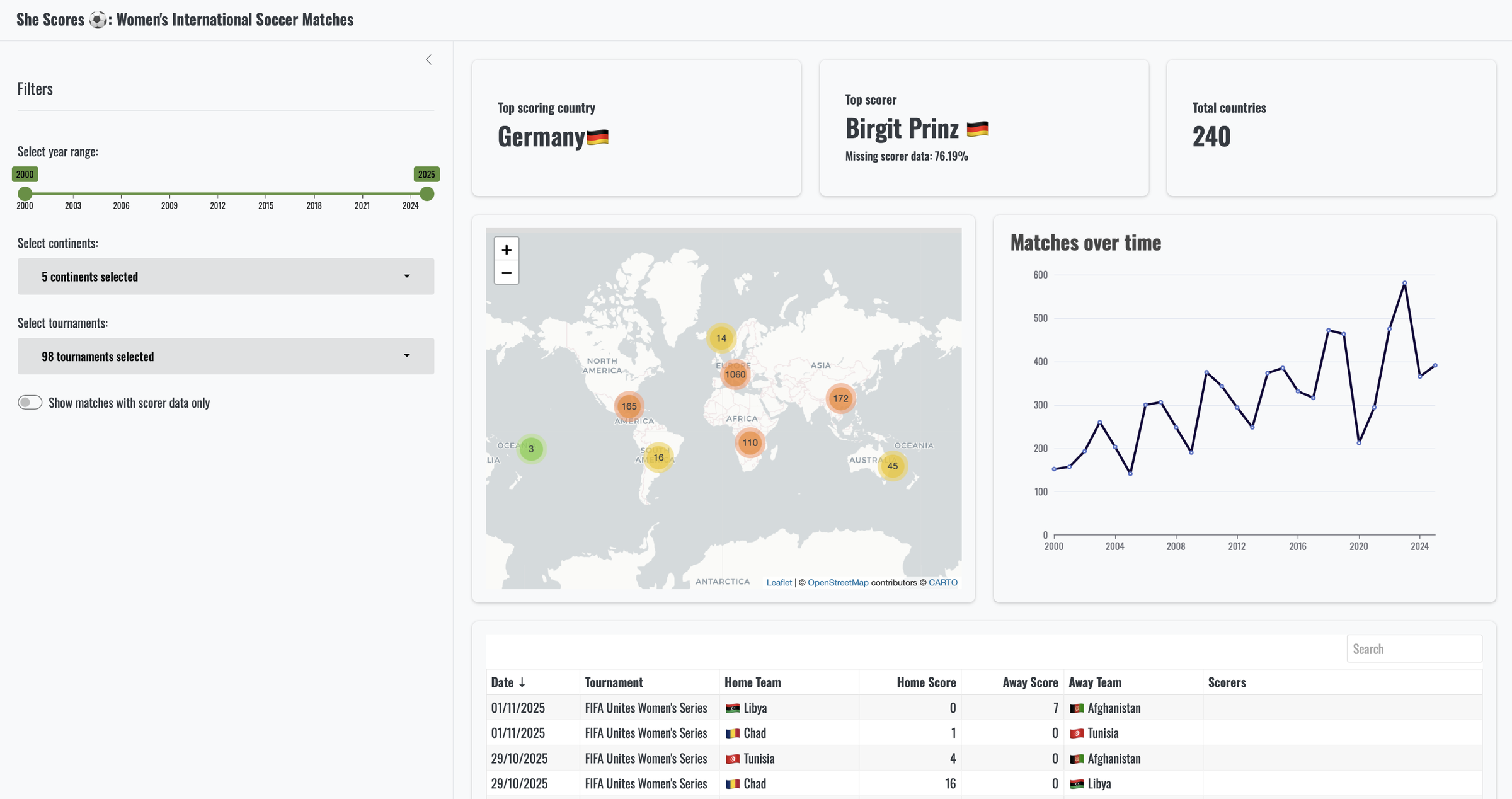1512x799 pixels.
Task: Click the 2000 start slider handle
Action: click(25, 193)
